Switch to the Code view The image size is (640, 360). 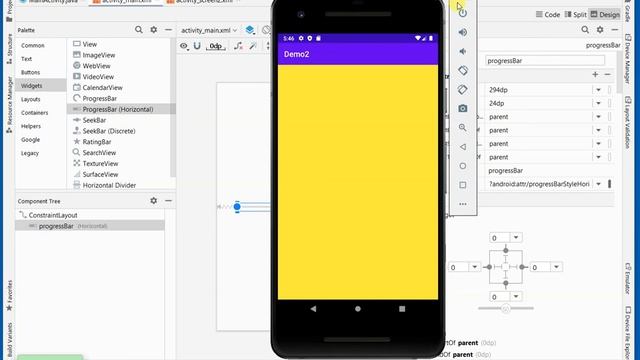[x=548, y=14]
